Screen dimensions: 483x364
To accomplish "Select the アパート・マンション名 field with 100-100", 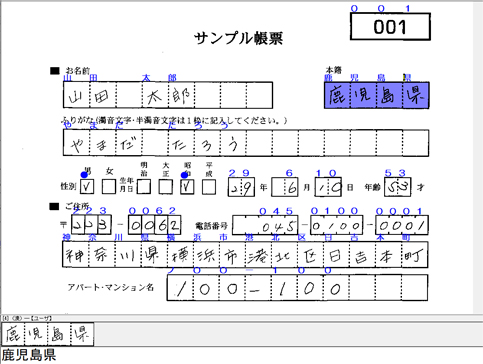I will 297,288.
